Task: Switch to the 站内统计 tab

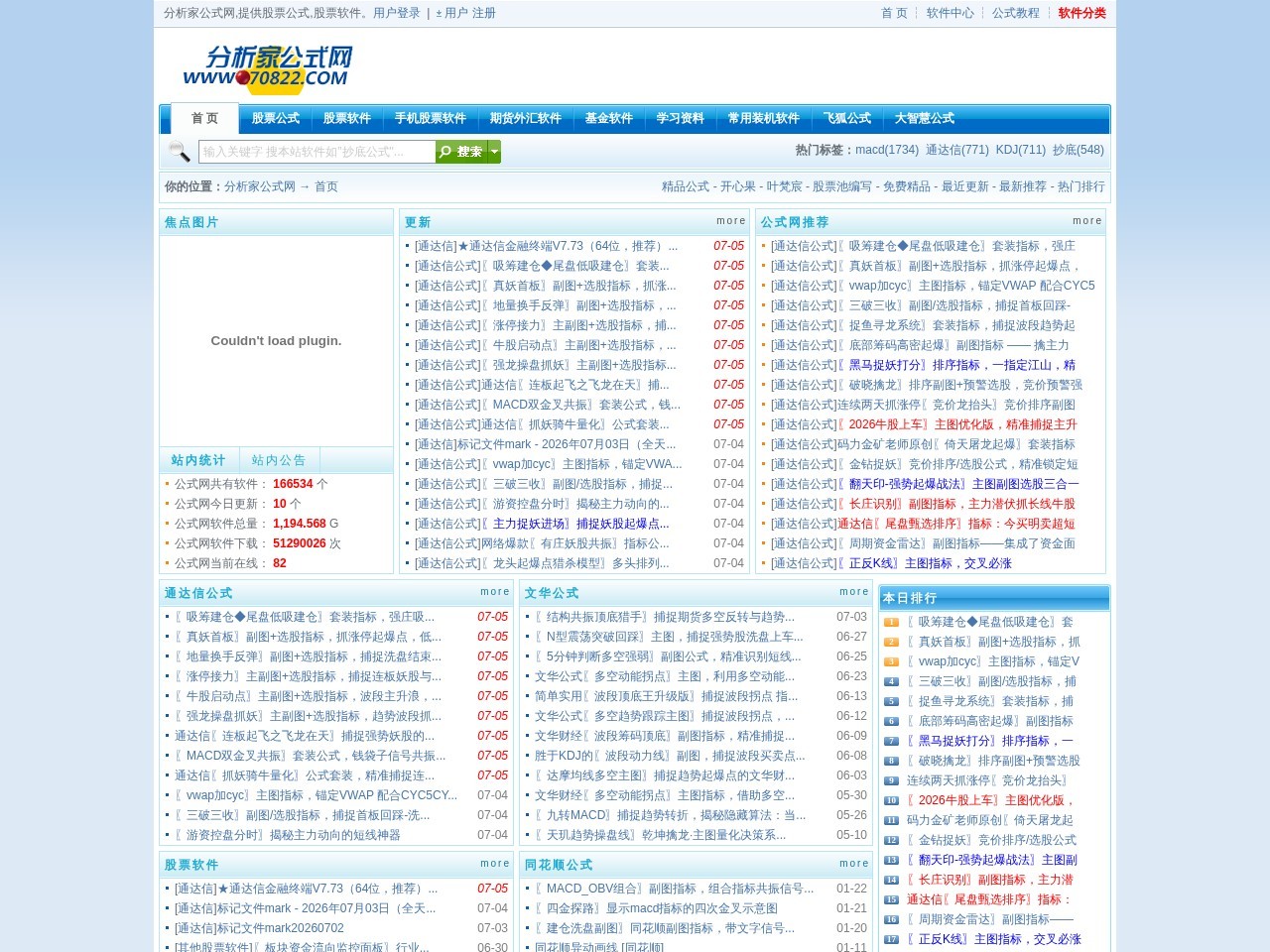Action: pyautogui.click(x=197, y=460)
